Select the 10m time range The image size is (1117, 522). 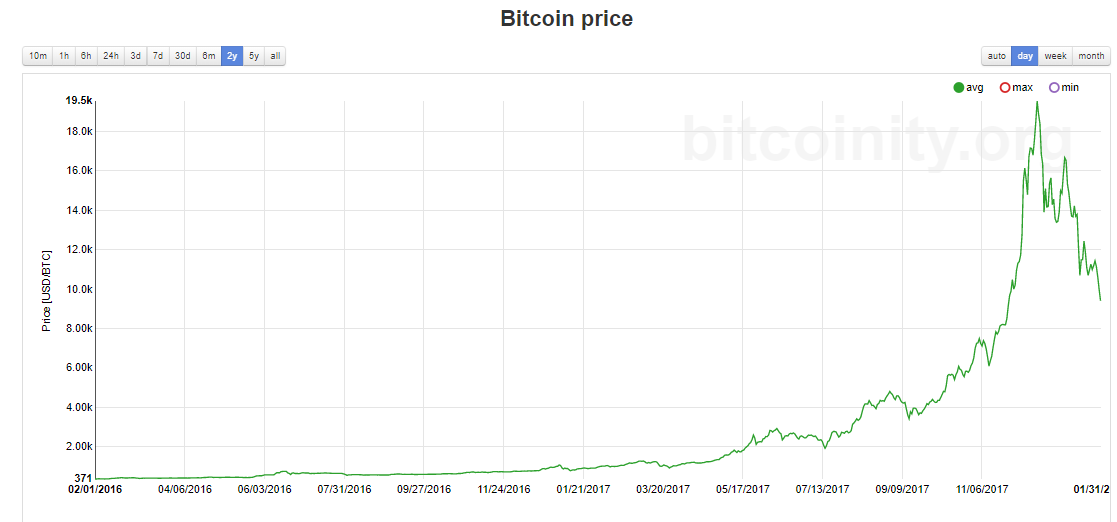coord(38,56)
